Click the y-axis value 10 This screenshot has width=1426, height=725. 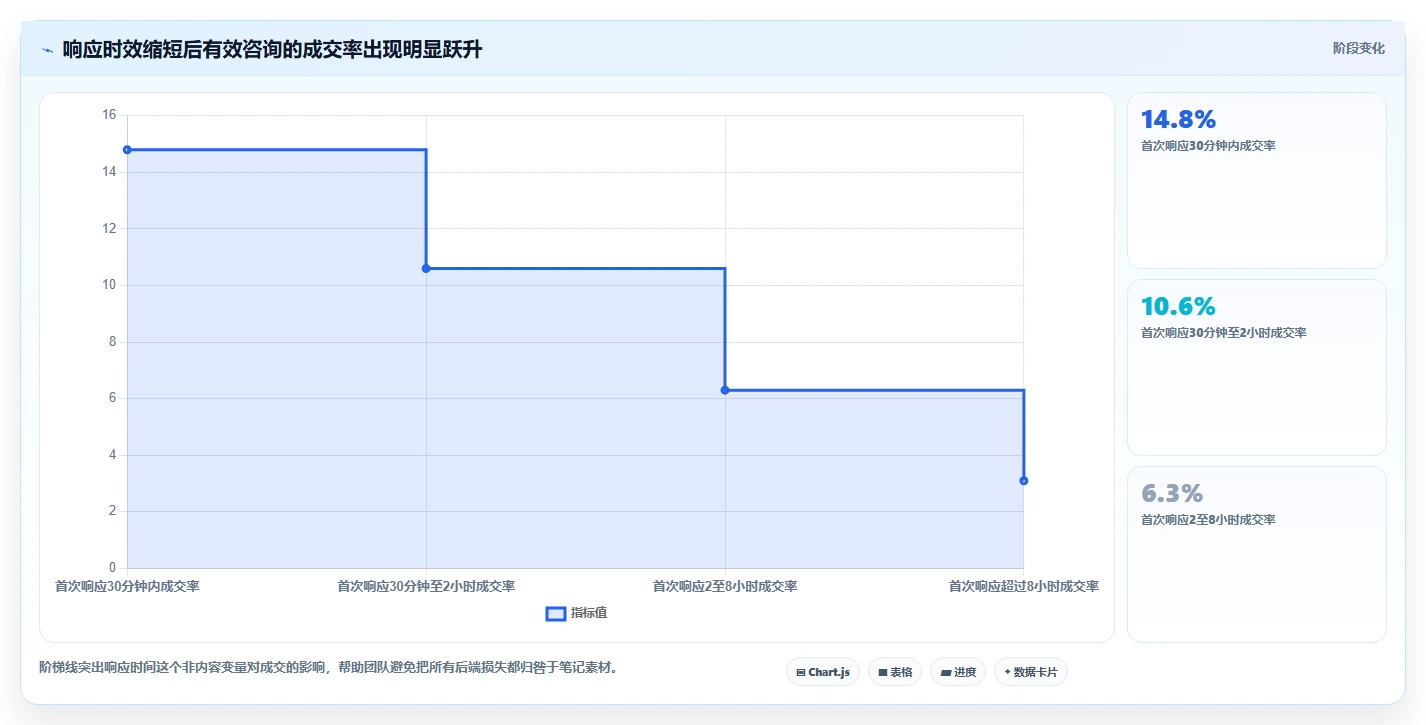coord(109,285)
